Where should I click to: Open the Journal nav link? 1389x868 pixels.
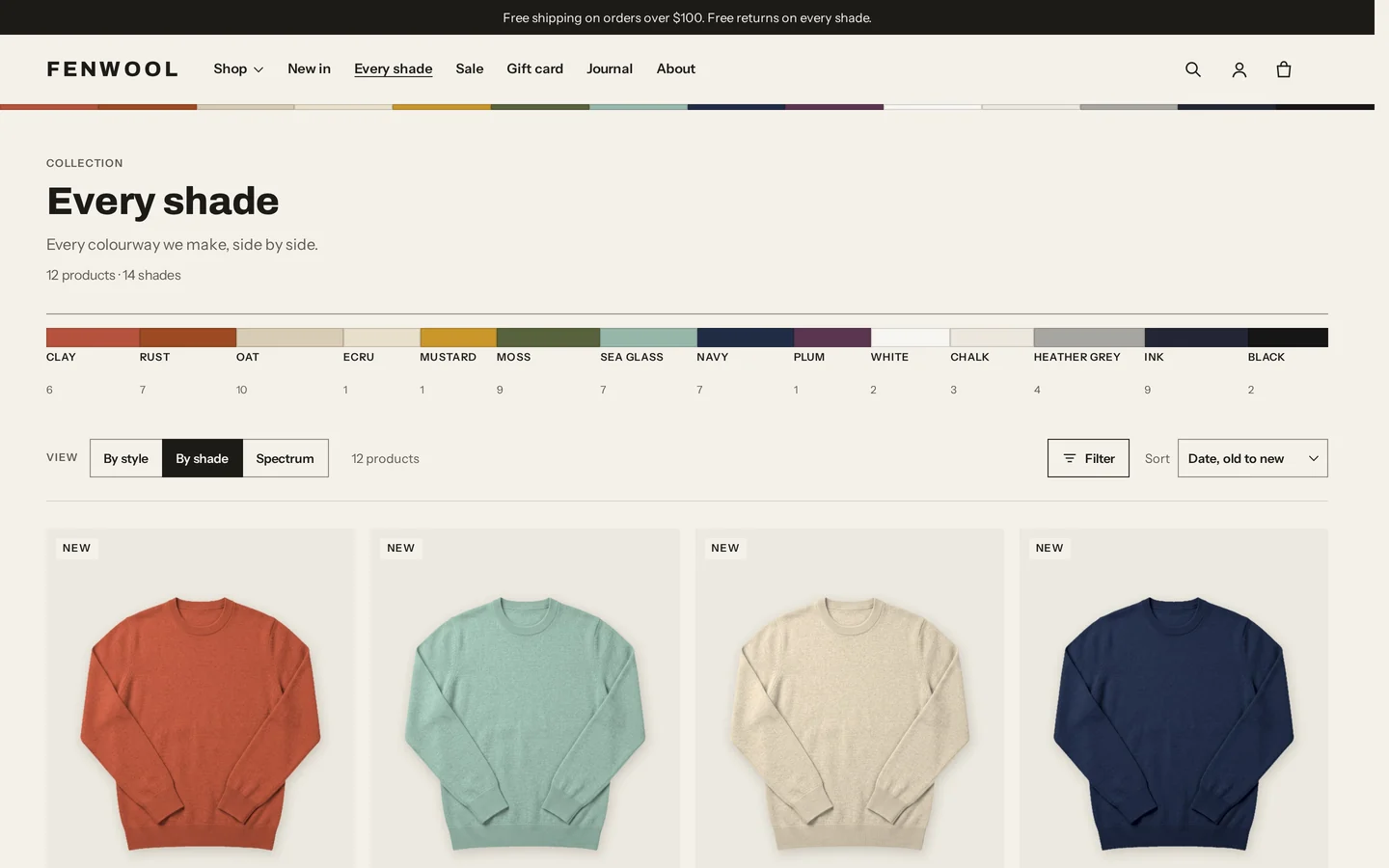(x=610, y=69)
